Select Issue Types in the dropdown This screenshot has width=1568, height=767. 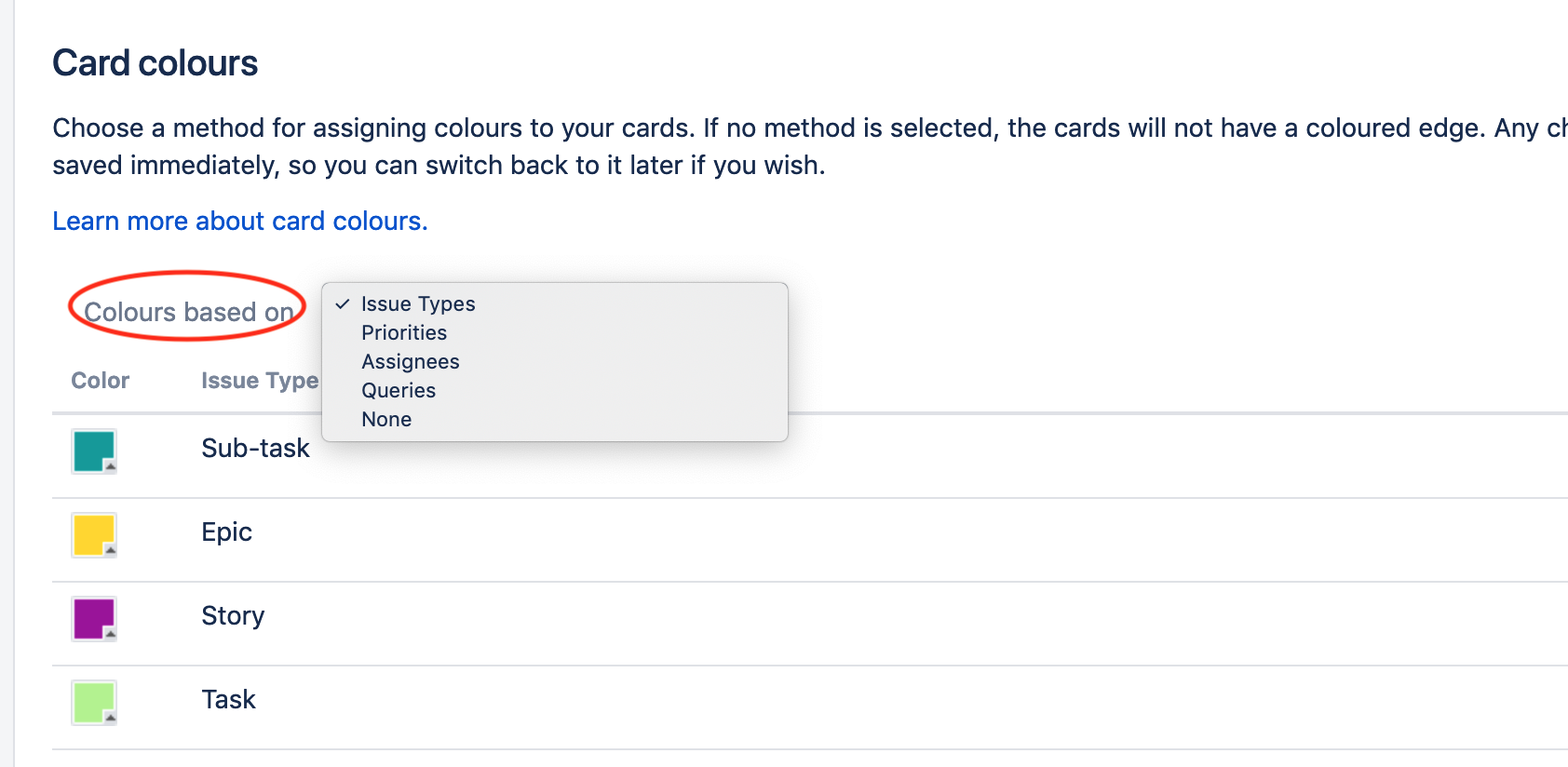[x=419, y=303]
